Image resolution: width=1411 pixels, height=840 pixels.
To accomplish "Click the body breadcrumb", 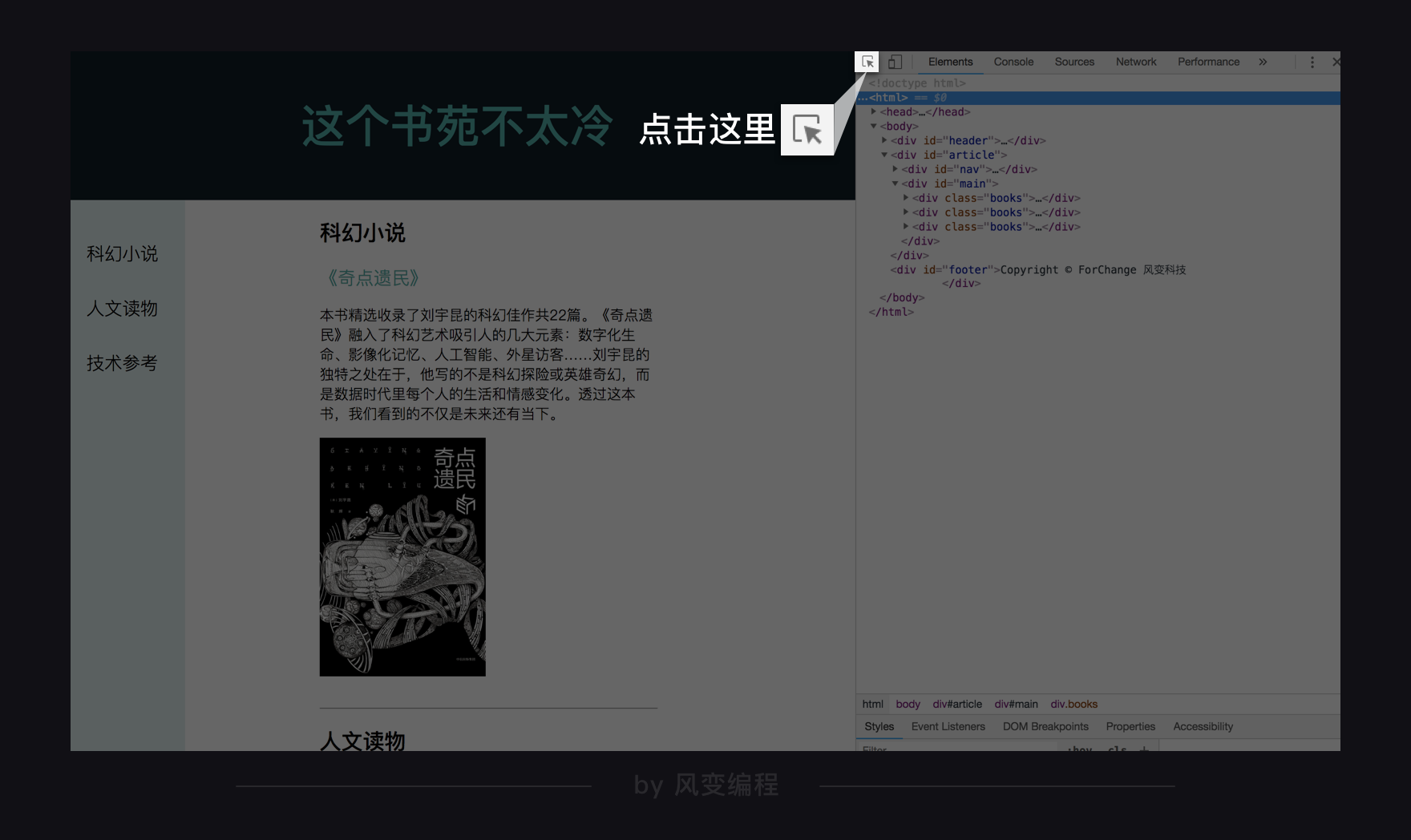I will pyautogui.click(x=908, y=704).
